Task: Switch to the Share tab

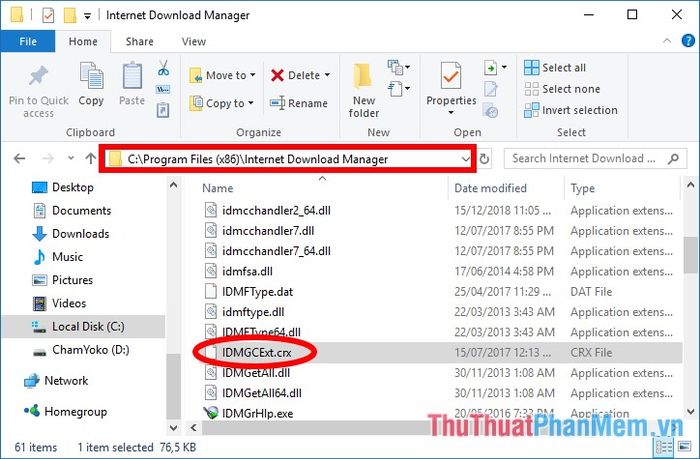Action: coord(140,42)
